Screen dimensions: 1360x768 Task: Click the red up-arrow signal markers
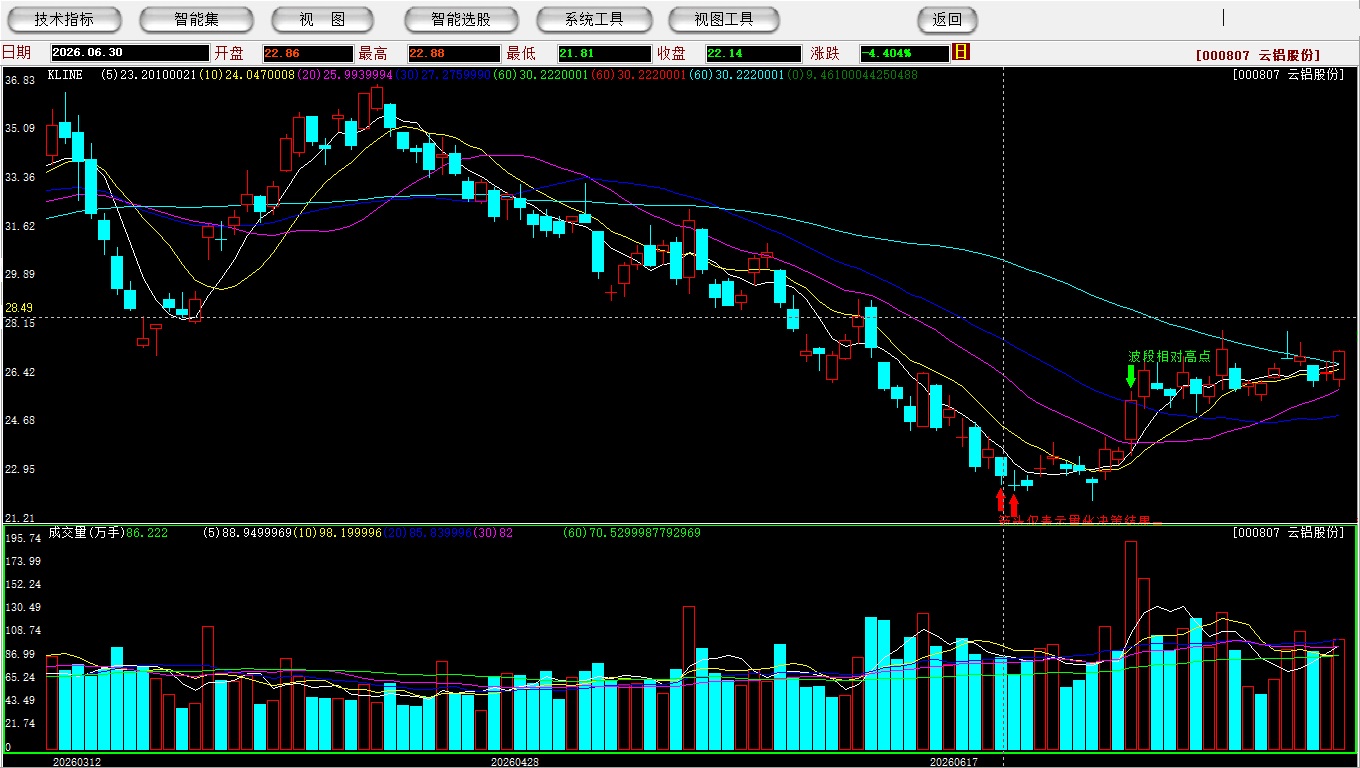[x=1007, y=501]
